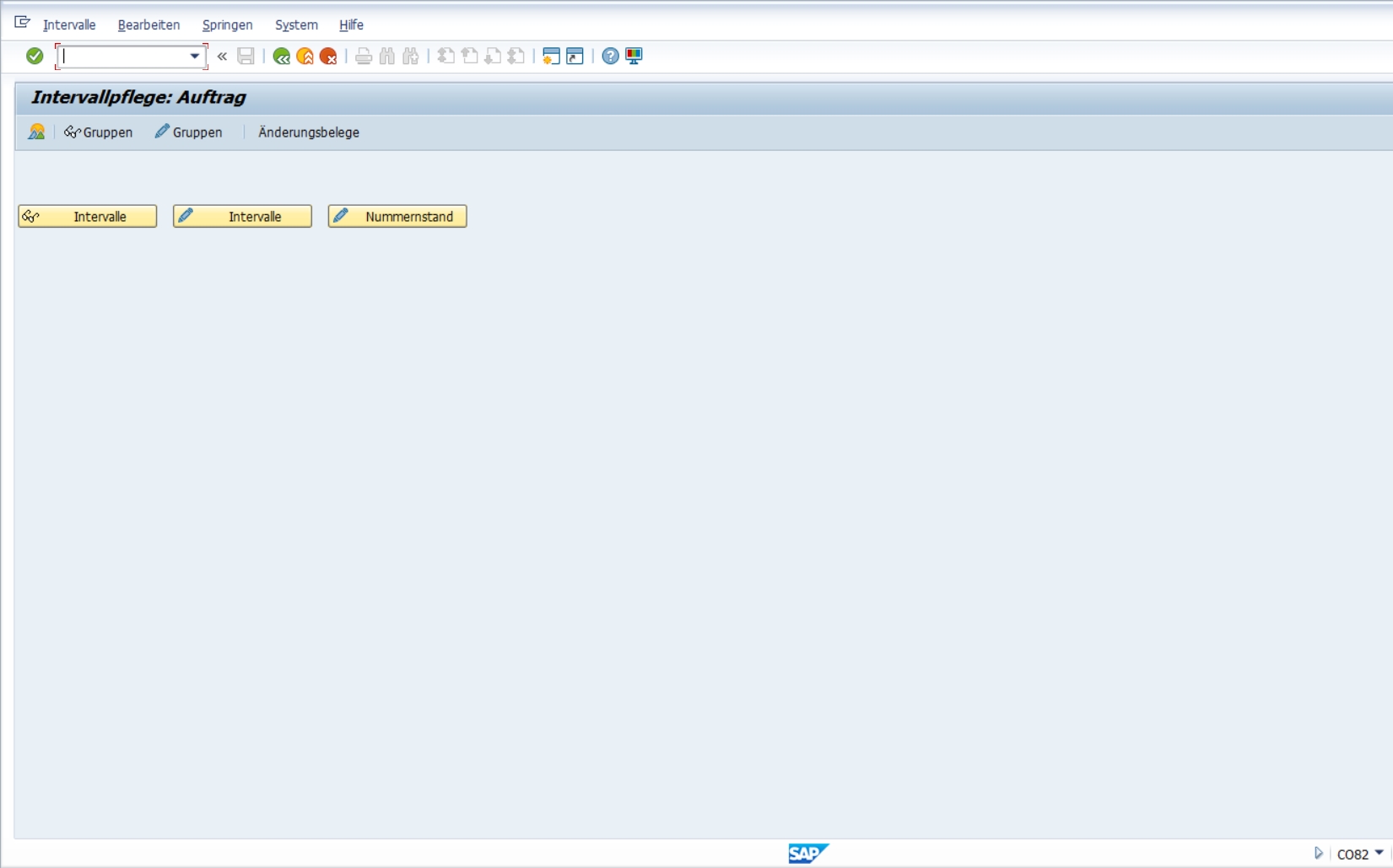The height and width of the screenshot is (868, 1393).
Task: Expand the status bar triangle arrow
Action: (x=1319, y=854)
